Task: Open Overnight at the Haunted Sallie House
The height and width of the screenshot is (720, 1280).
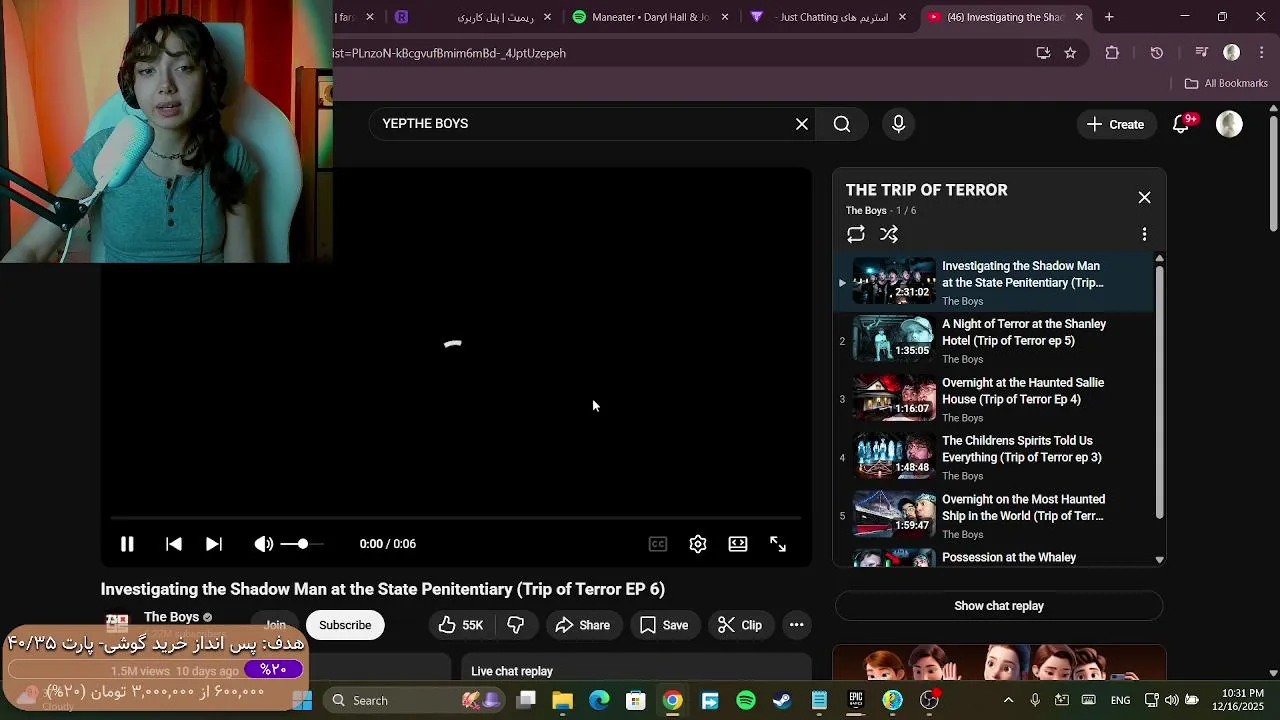Action: click(993, 399)
